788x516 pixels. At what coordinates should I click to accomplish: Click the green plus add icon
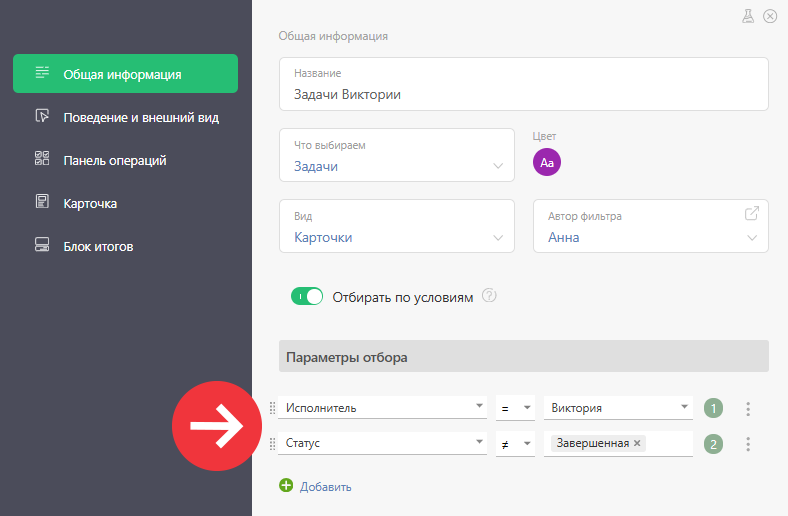[286, 485]
